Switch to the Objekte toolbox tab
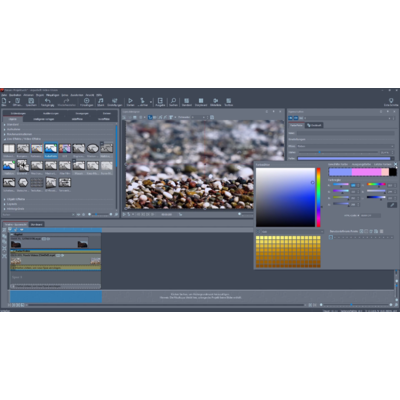Screen dimensions: 400x400 (x=13, y=119)
